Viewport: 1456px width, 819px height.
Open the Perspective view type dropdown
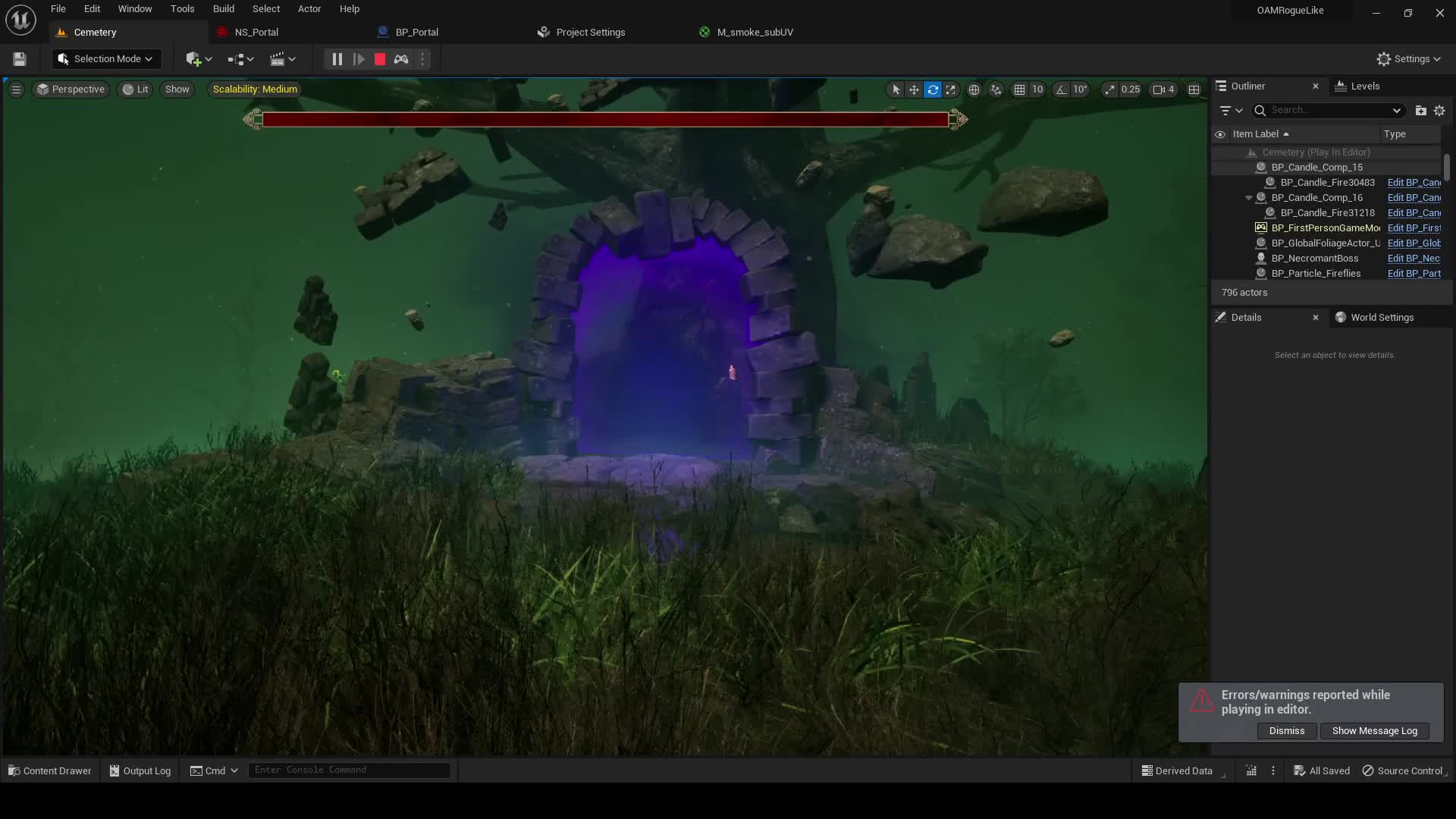pos(71,89)
